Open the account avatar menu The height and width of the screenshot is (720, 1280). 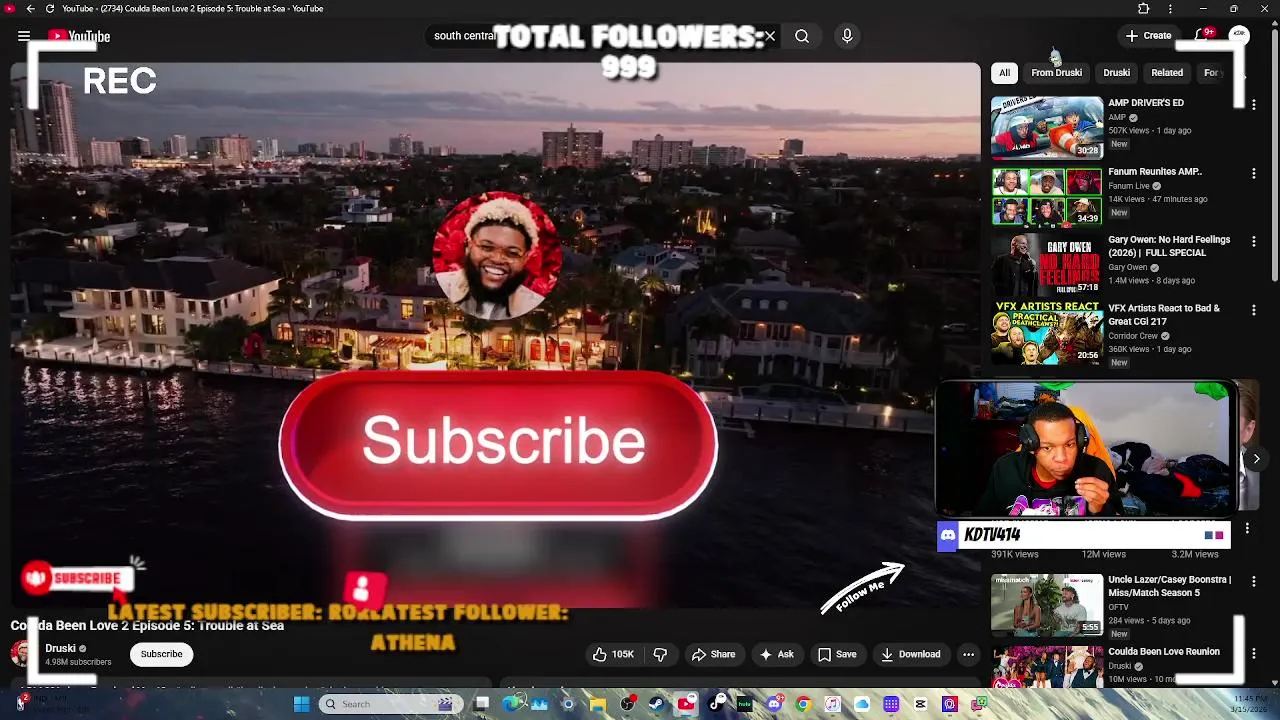point(1239,35)
